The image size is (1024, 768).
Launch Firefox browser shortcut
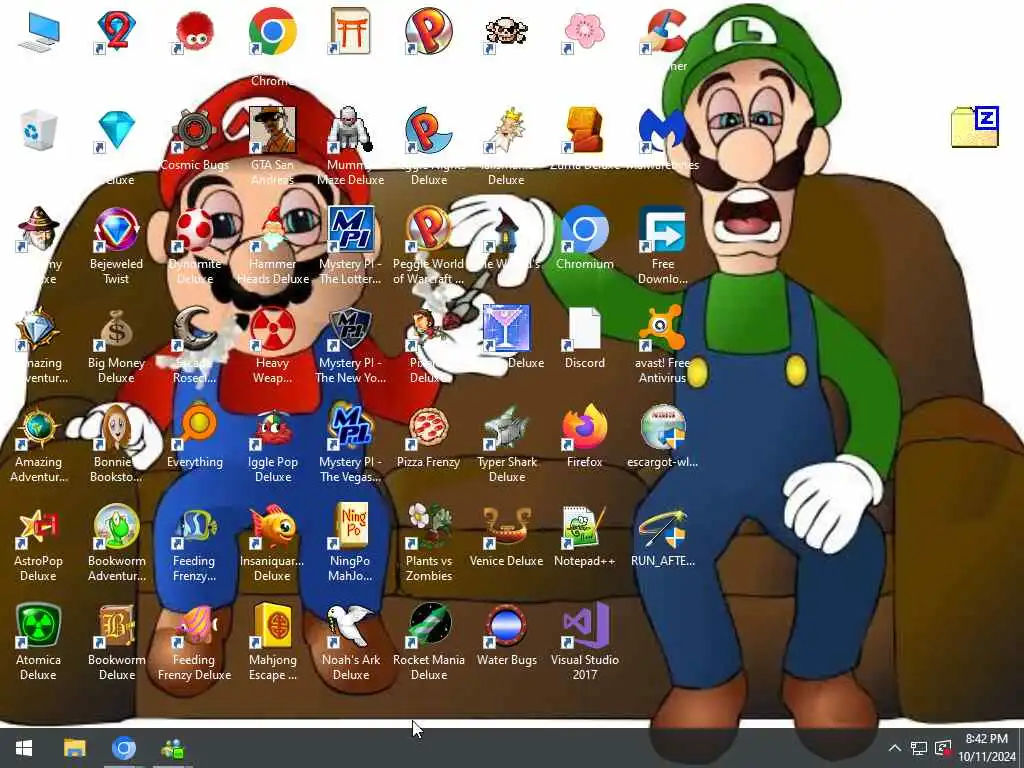click(584, 428)
